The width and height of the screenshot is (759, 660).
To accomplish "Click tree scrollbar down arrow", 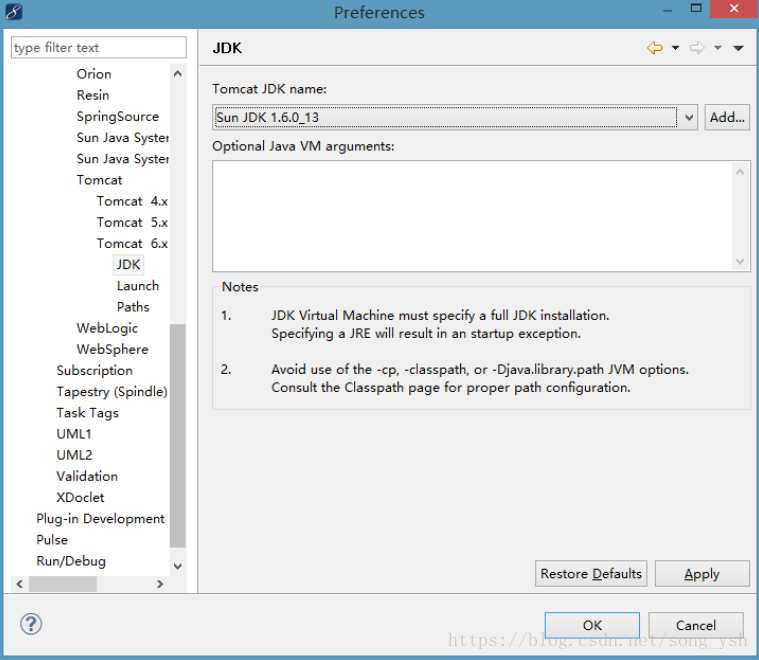I will click(x=178, y=566).
